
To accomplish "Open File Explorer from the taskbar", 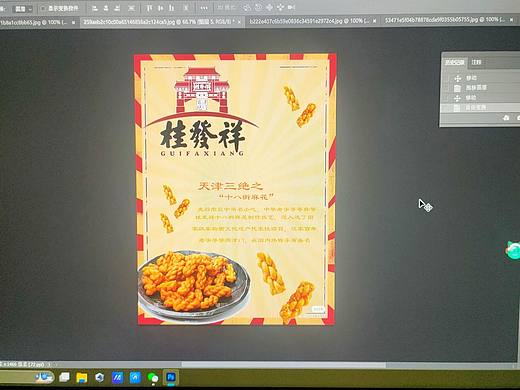I will tap(81, 377).
